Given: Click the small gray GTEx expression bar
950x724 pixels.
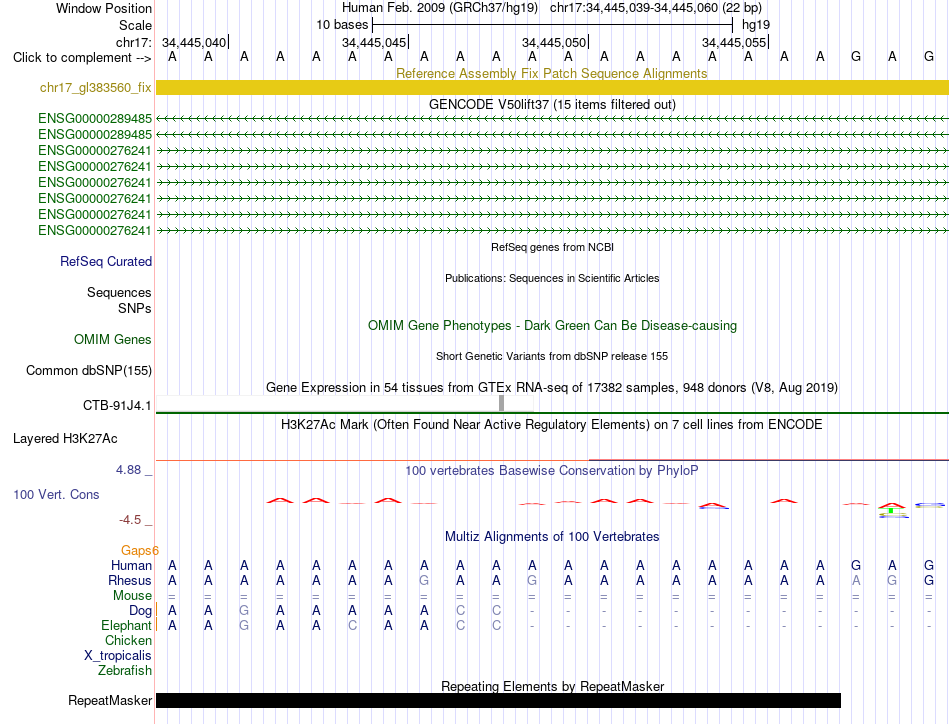Looking at the screenshot, I should tap(501, 403).
